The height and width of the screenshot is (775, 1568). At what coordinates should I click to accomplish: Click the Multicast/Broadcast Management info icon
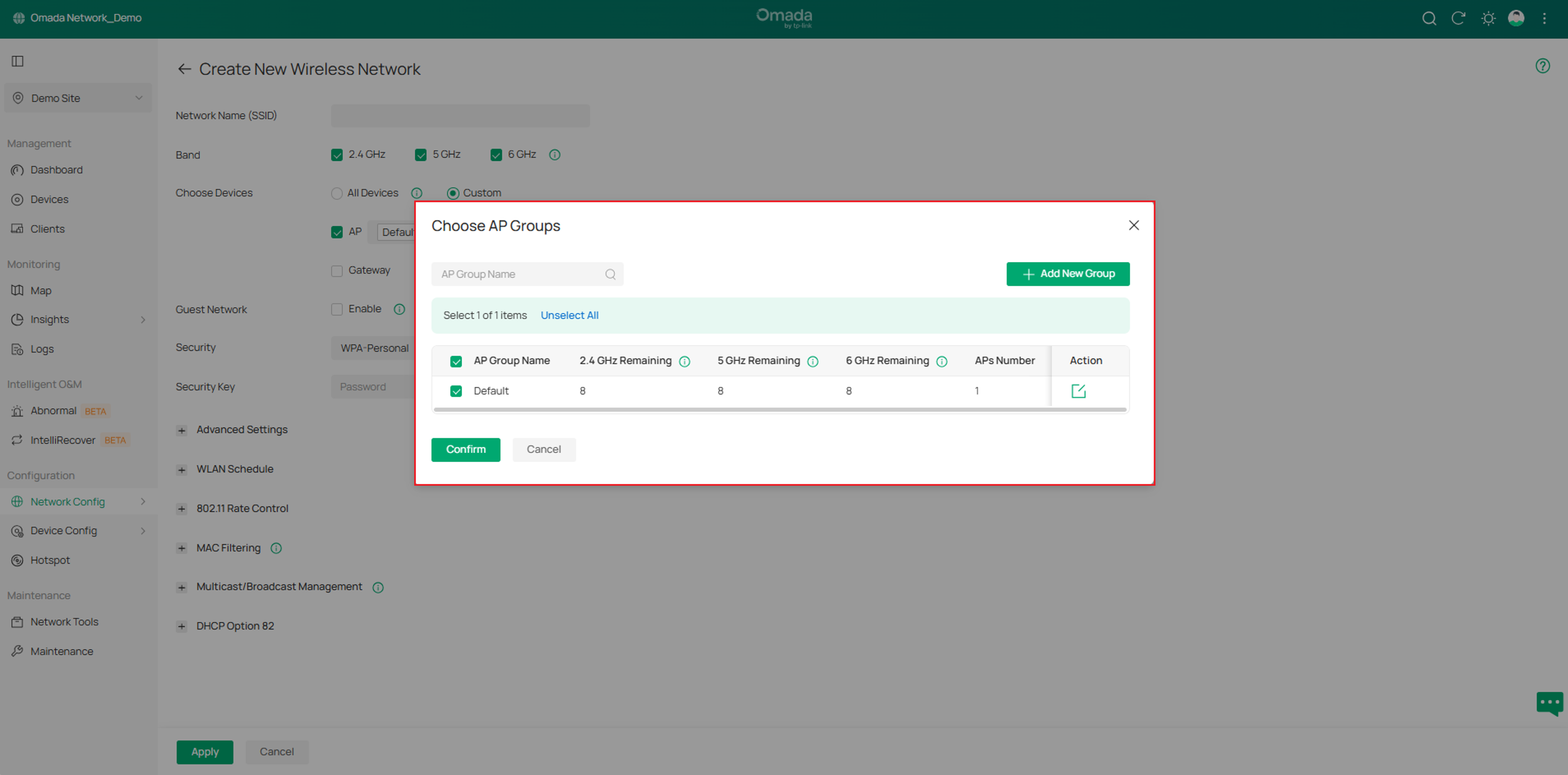pyautogui.click(x=378, y=588)
